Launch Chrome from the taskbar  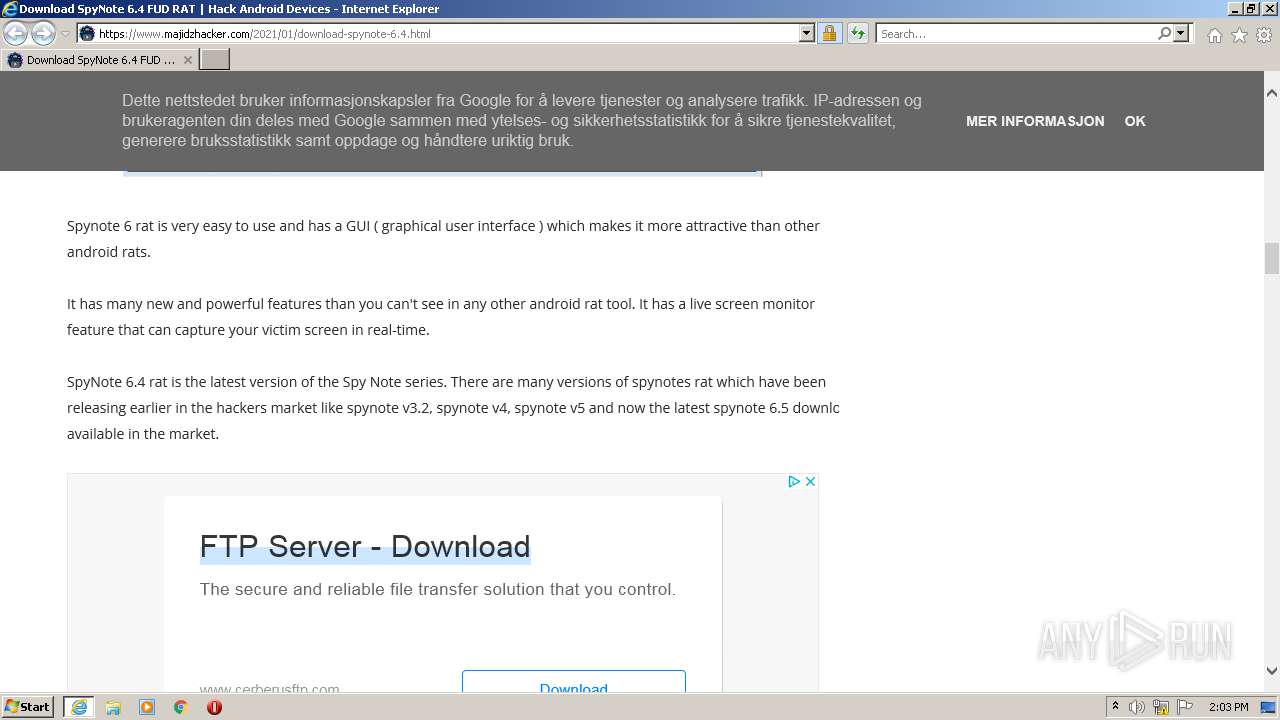181,707
